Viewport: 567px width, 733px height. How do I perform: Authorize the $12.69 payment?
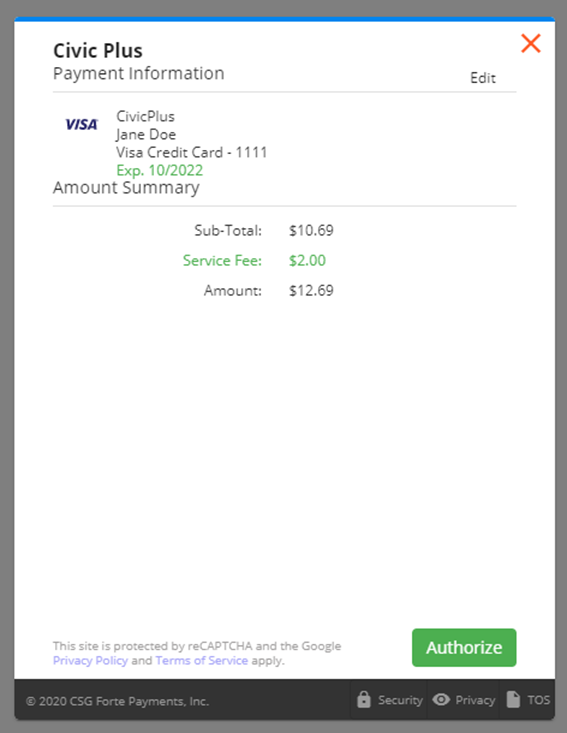[x=464, y=647]
